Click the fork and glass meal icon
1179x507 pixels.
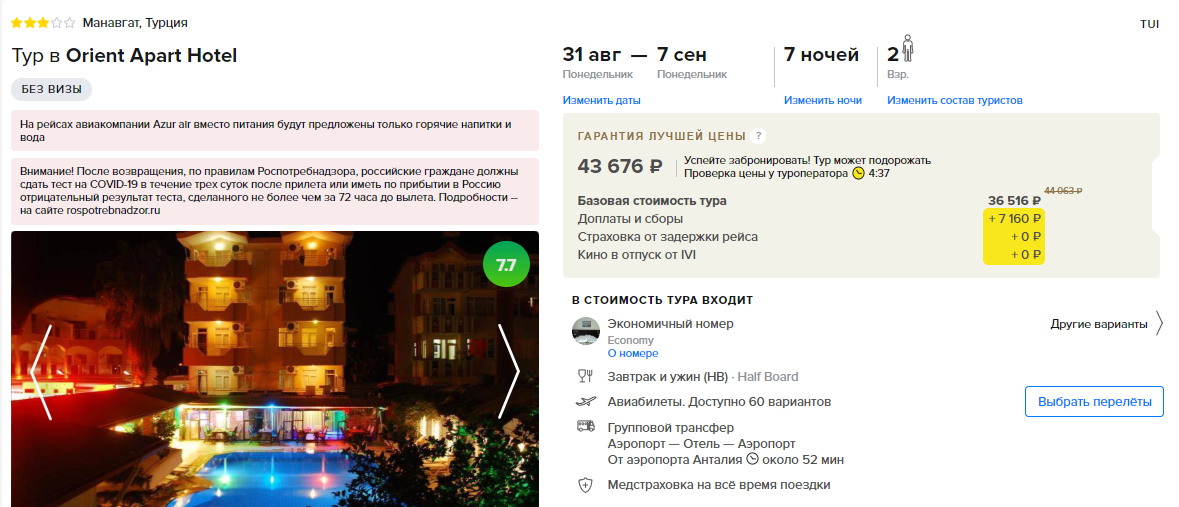585,377
